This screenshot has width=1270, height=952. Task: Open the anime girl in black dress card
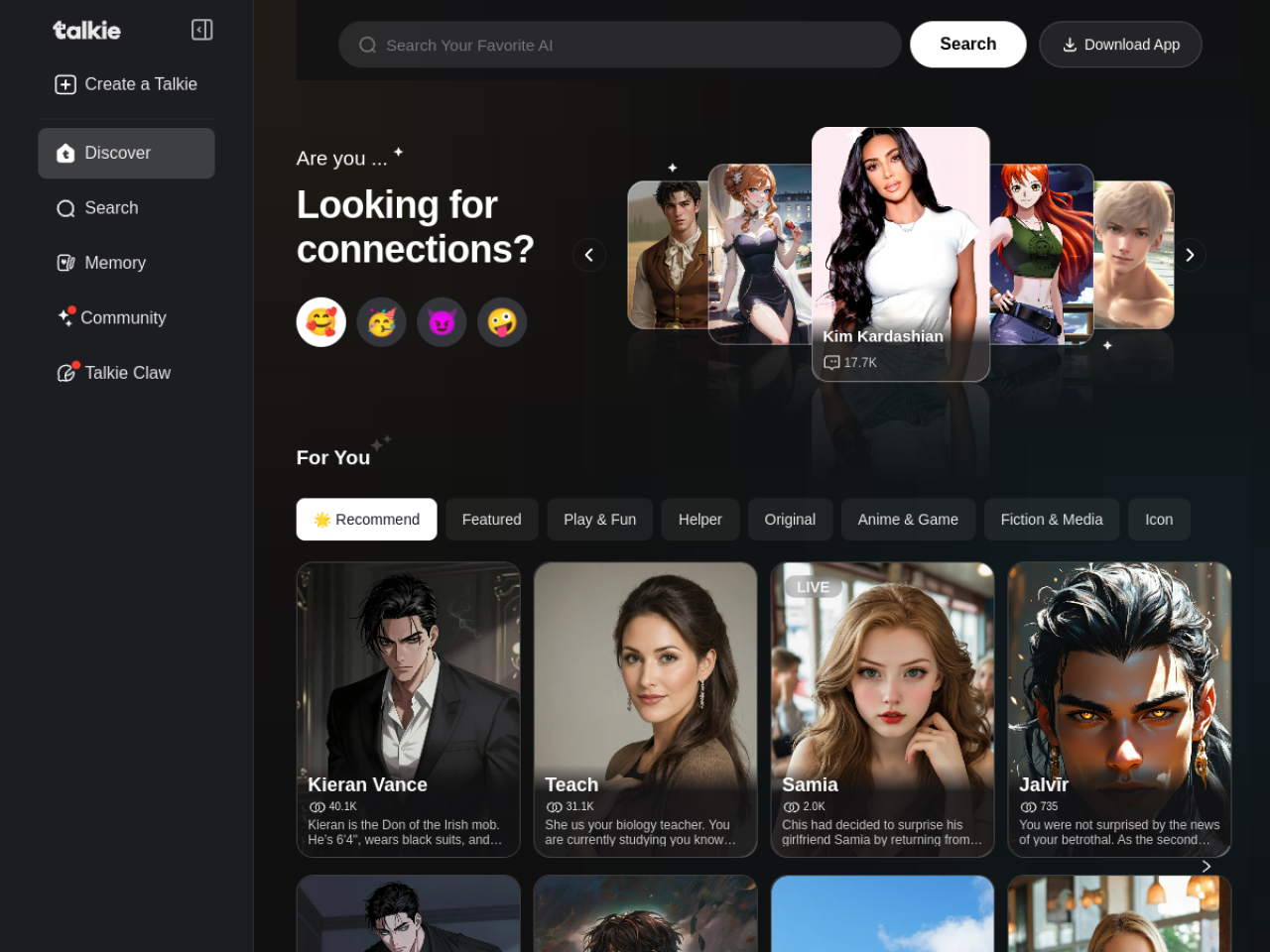[760, 255]
